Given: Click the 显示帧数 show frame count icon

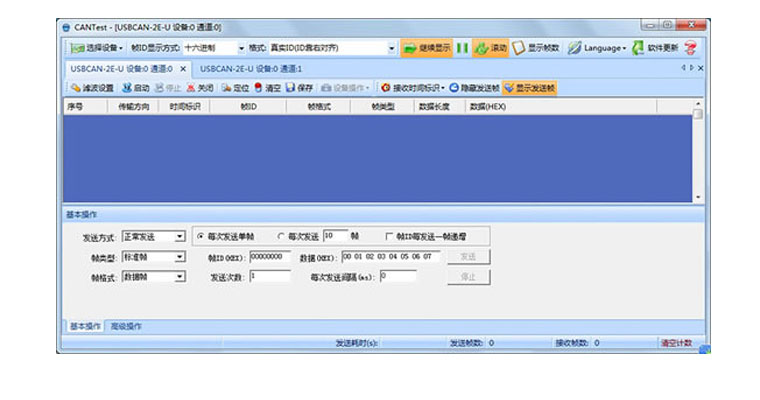Looking at the screenshot, I should tap(536, 48).
